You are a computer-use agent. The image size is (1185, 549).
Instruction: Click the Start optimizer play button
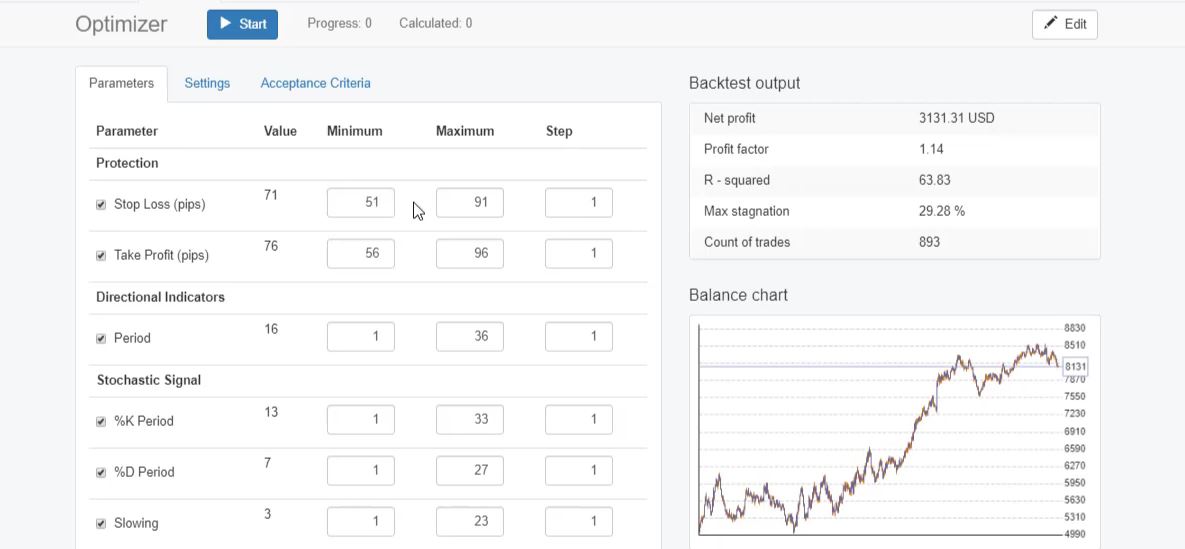242,24
